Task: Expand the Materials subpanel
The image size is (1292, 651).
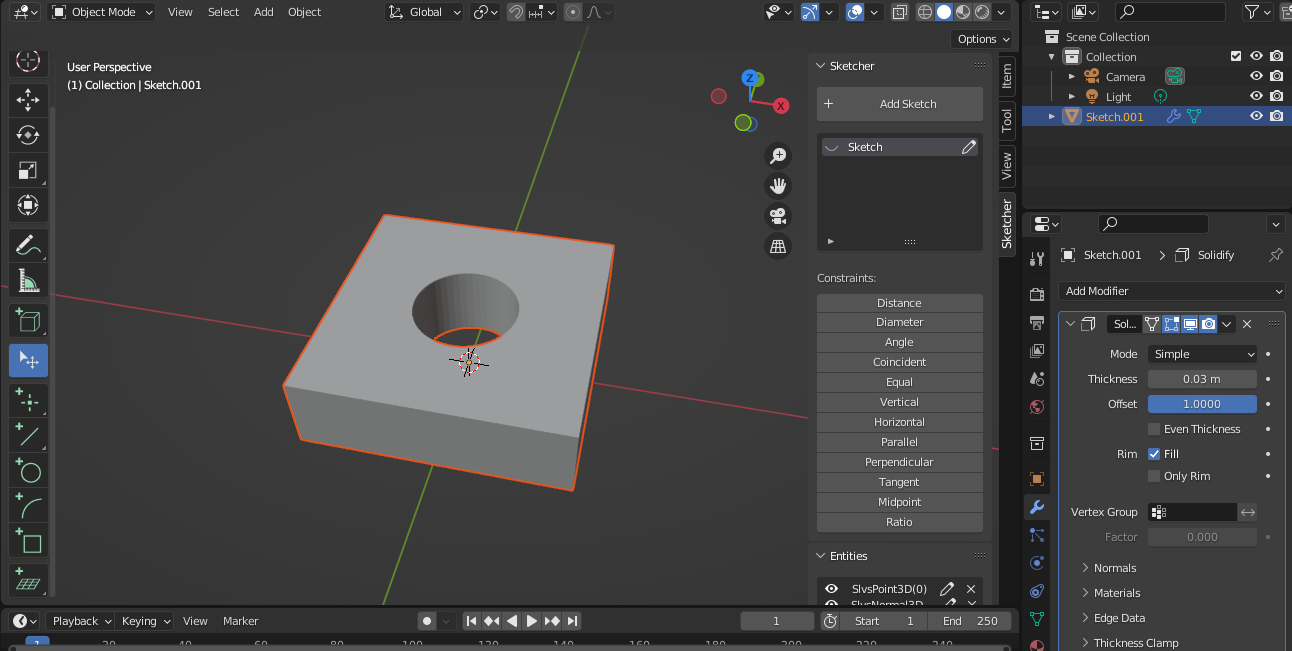Action: (1116, 593)
